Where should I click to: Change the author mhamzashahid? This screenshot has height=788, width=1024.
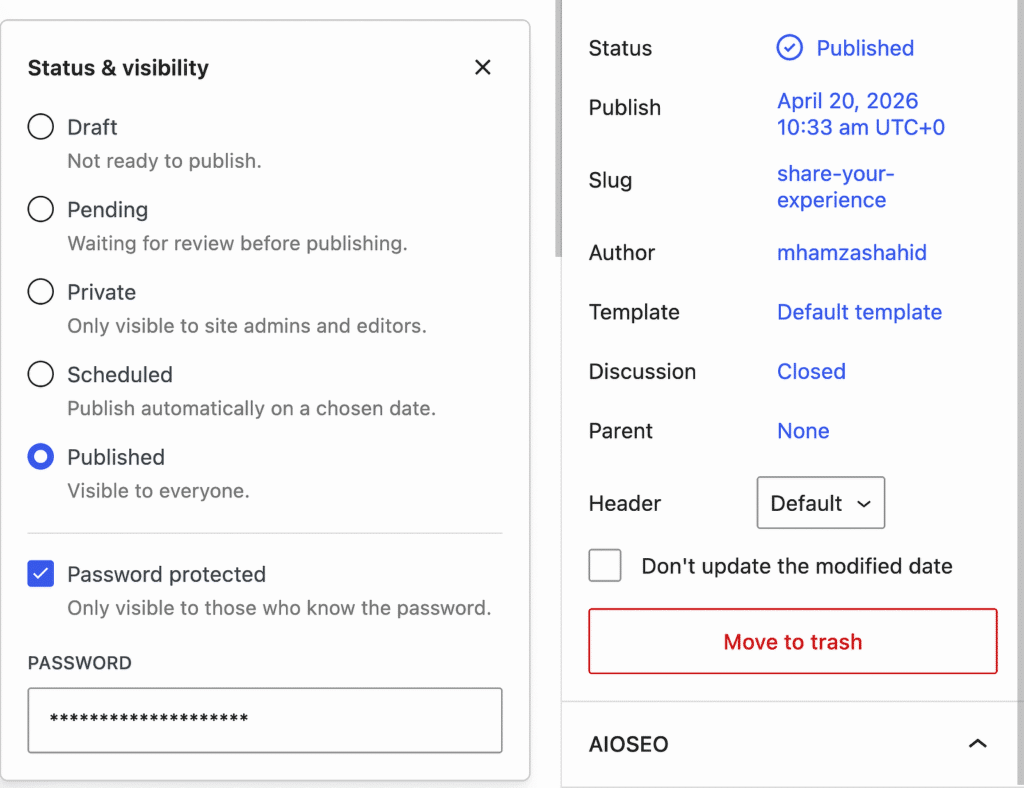click(x=852, y=253)
